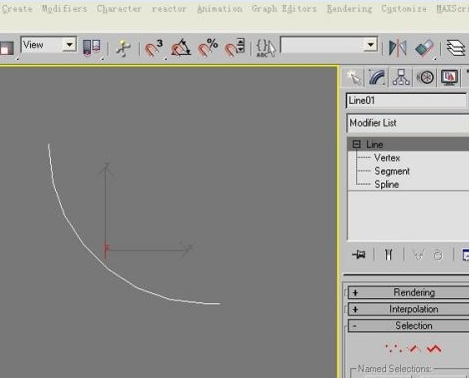Open the Rendering menu
Viewport: 469px width, 378px height.
point(349,8)
